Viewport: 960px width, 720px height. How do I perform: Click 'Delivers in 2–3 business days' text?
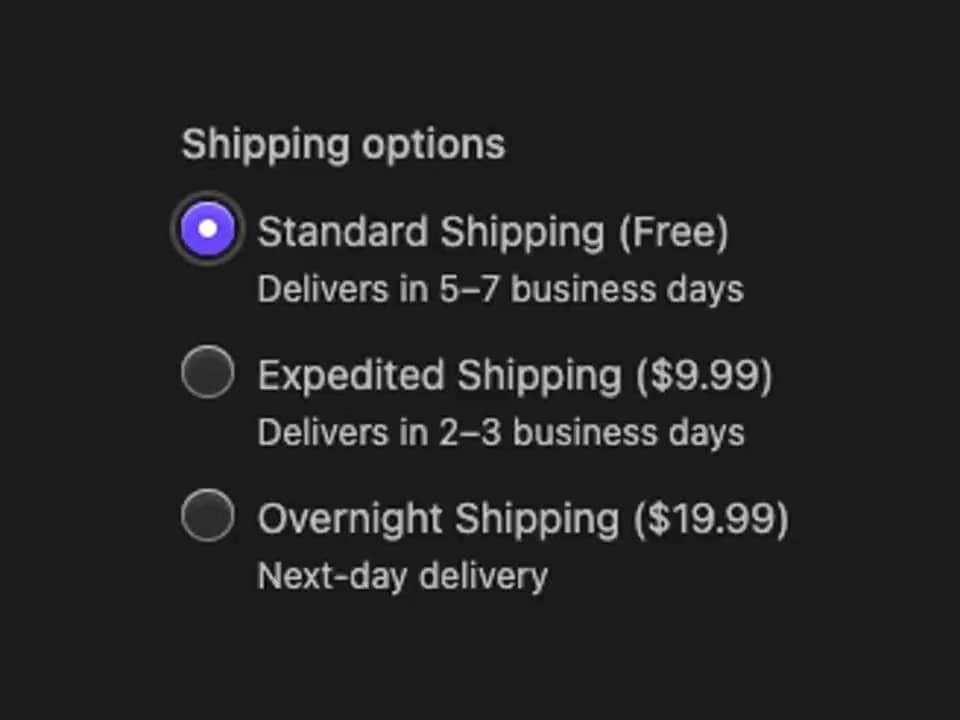501,433
